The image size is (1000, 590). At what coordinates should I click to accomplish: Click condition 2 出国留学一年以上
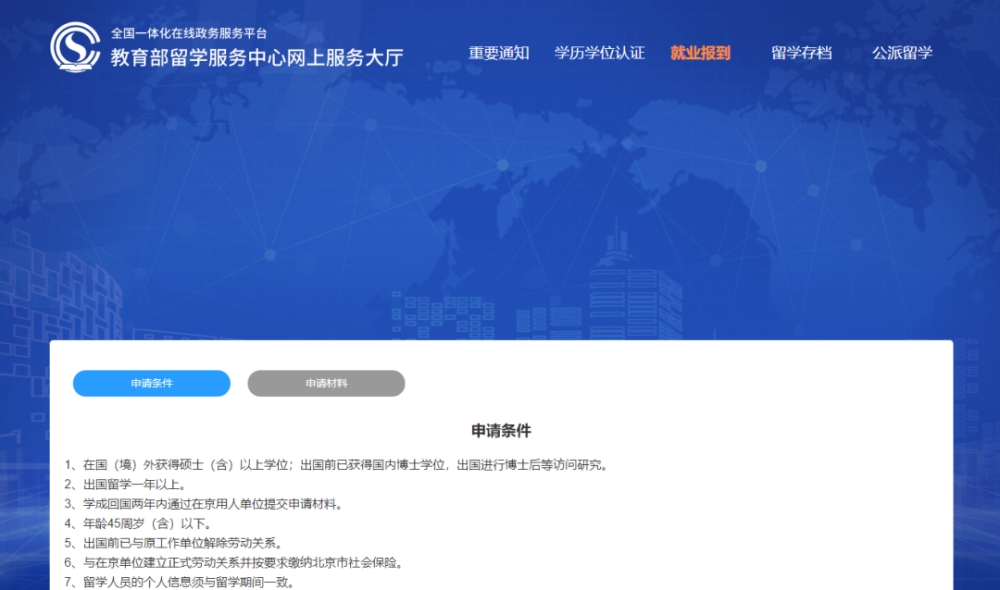point(126,485)
